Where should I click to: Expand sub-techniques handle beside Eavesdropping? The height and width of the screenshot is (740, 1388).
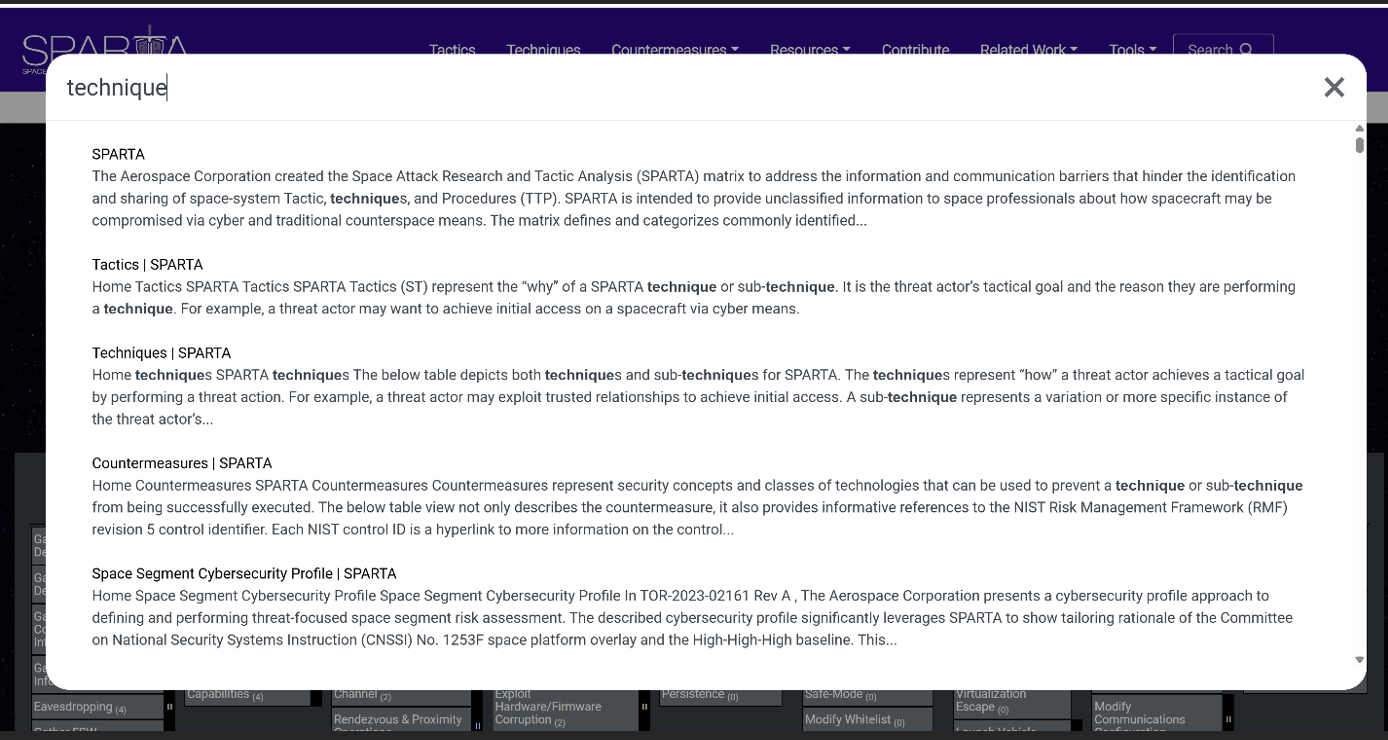click(x=170, y=707)
